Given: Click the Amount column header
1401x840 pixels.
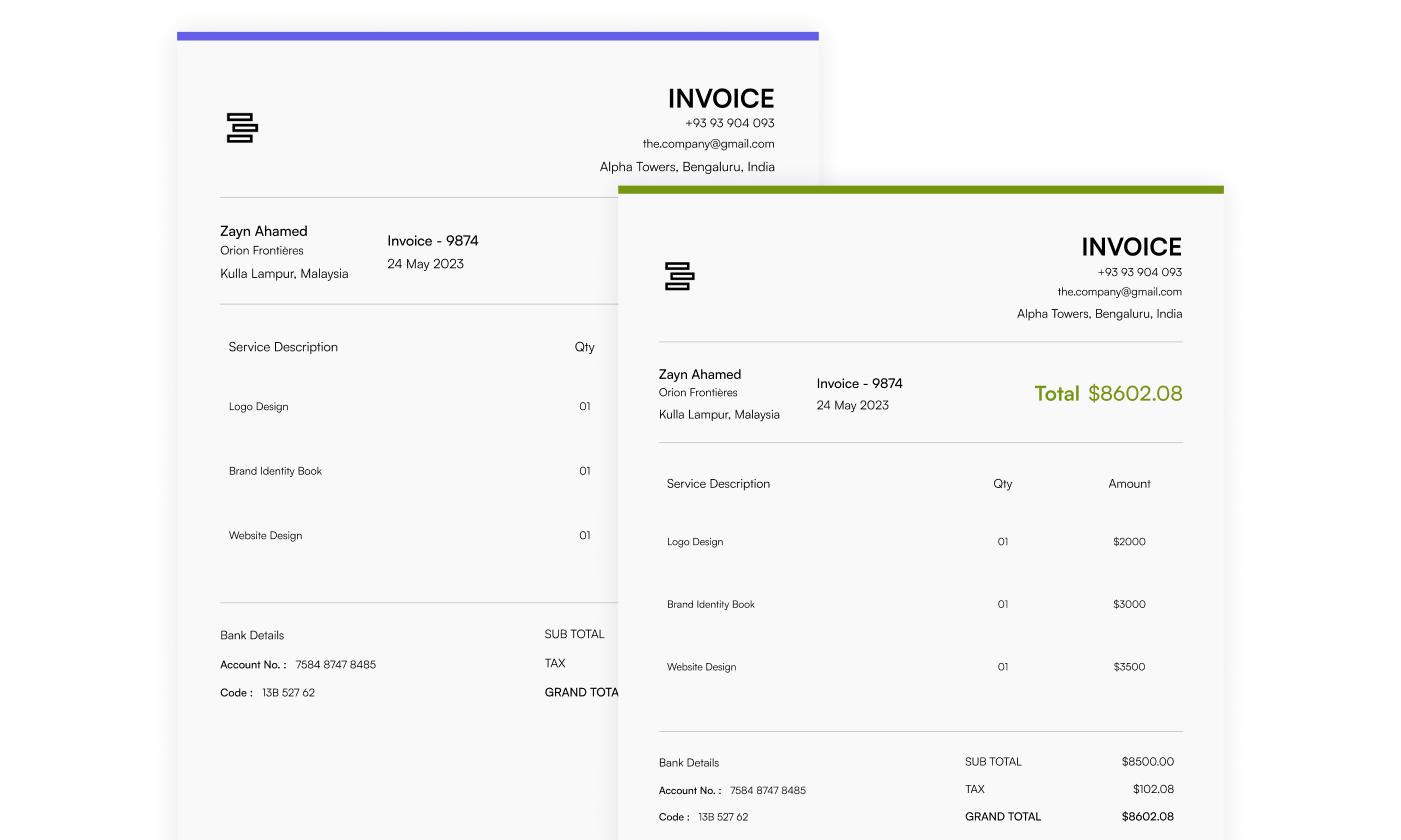Looking at the screenshot, I should (x=1129, y=484).
